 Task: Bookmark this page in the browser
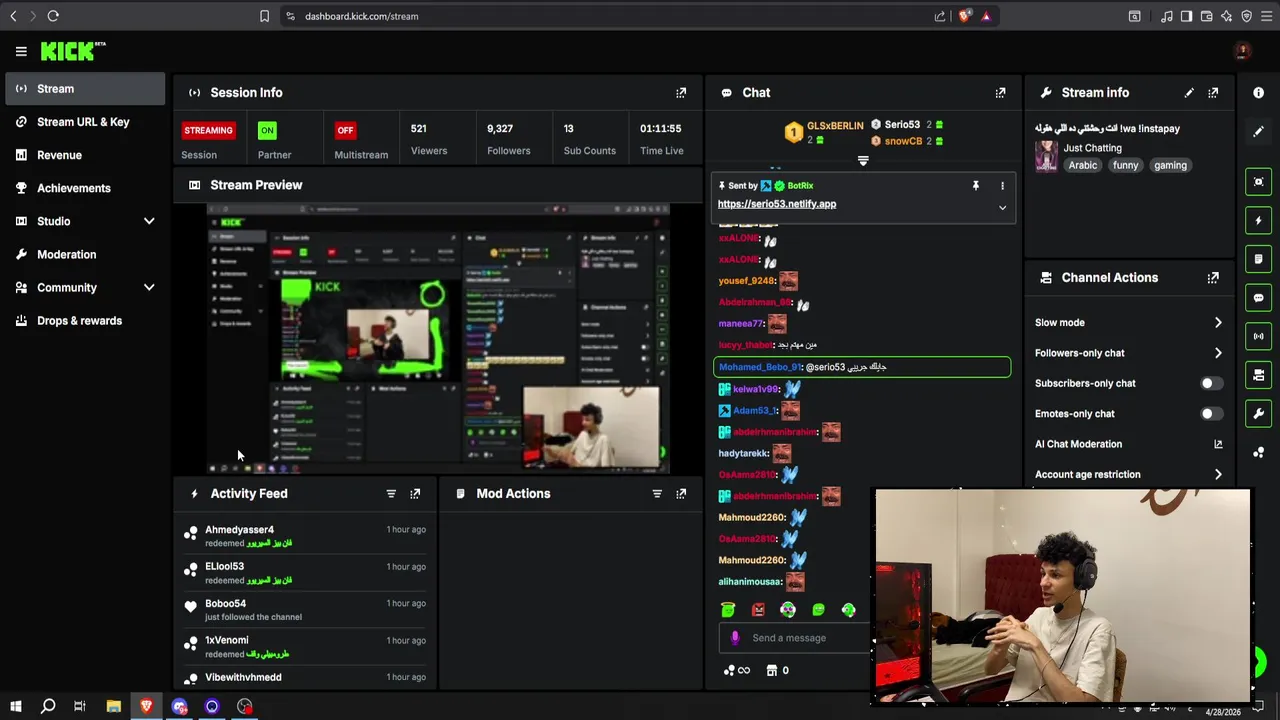click(x=264, y=16)
